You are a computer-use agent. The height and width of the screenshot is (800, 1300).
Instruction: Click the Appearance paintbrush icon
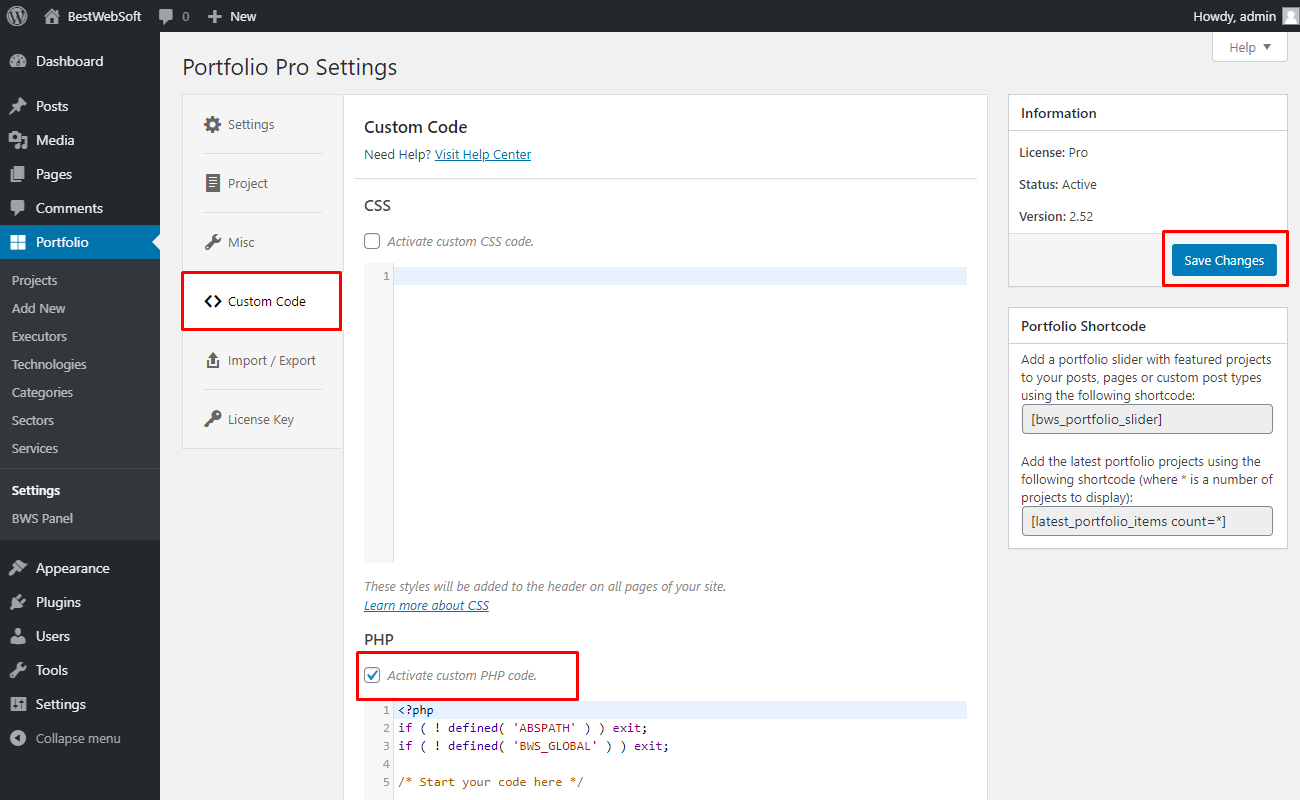point(18,568)
